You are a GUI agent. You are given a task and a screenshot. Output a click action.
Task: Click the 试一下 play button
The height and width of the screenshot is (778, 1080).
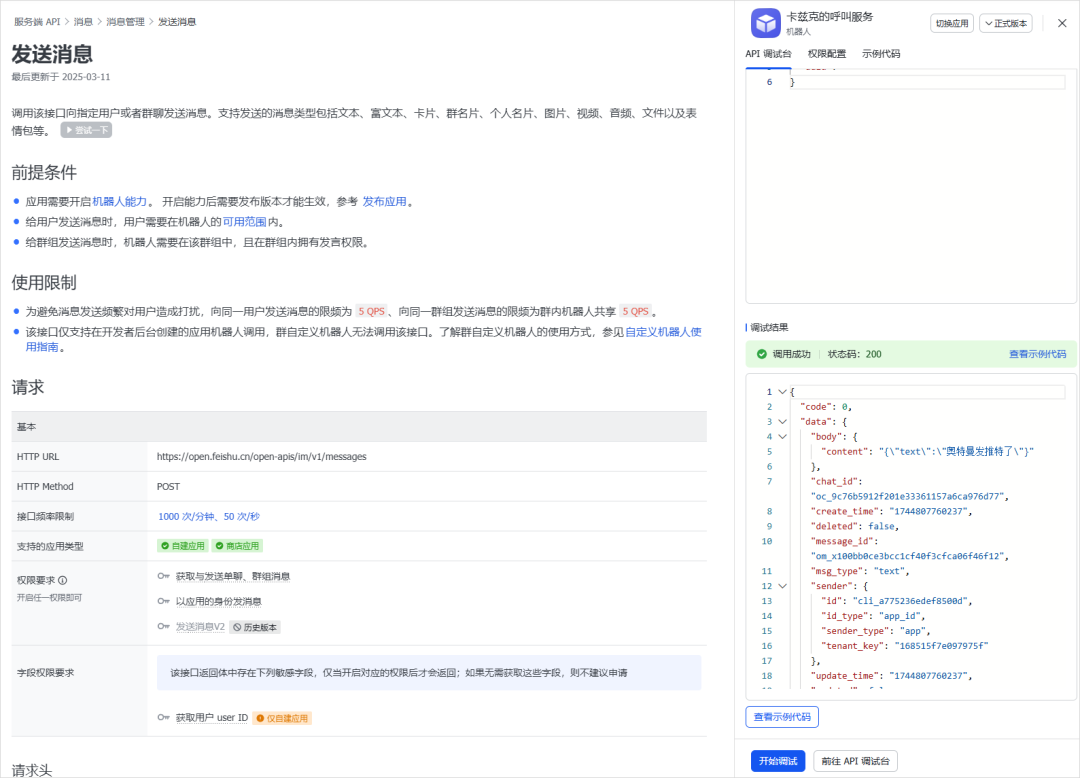point(86,130)
